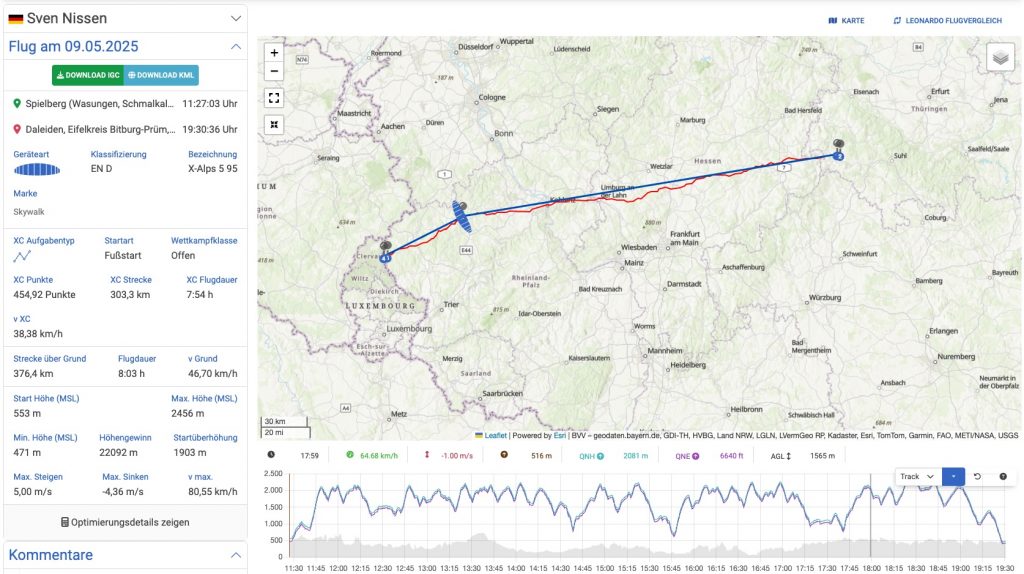Click the QNH info icon
Screen dimensions: 1024x574
pos(600,456)
